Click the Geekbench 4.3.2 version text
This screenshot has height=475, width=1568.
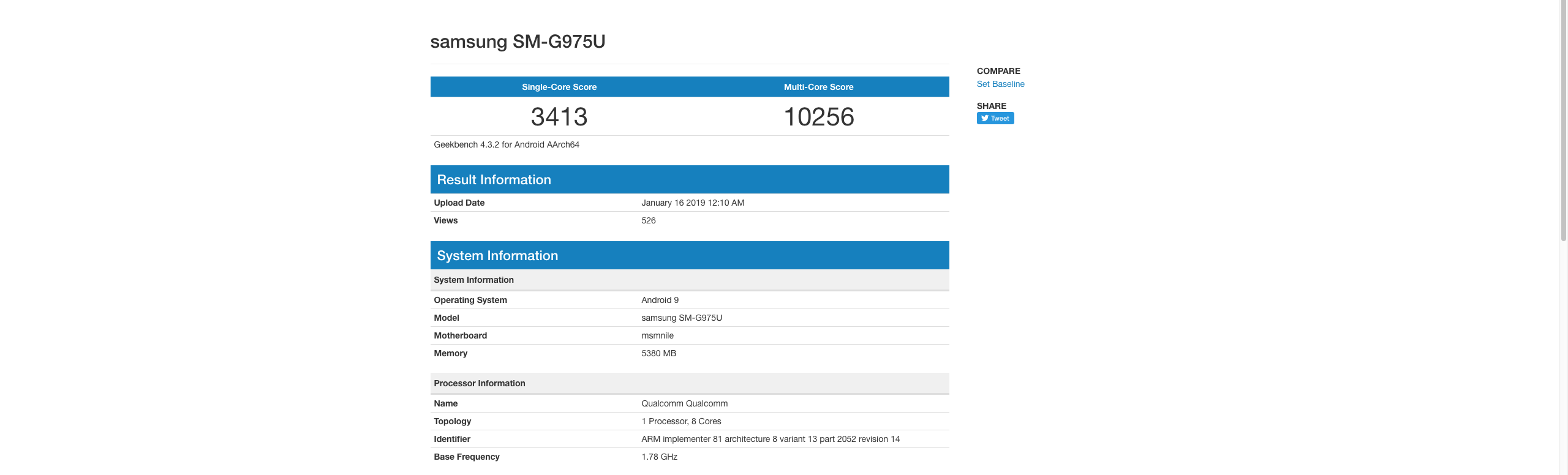pyautogui.click(x=506, y=144)
